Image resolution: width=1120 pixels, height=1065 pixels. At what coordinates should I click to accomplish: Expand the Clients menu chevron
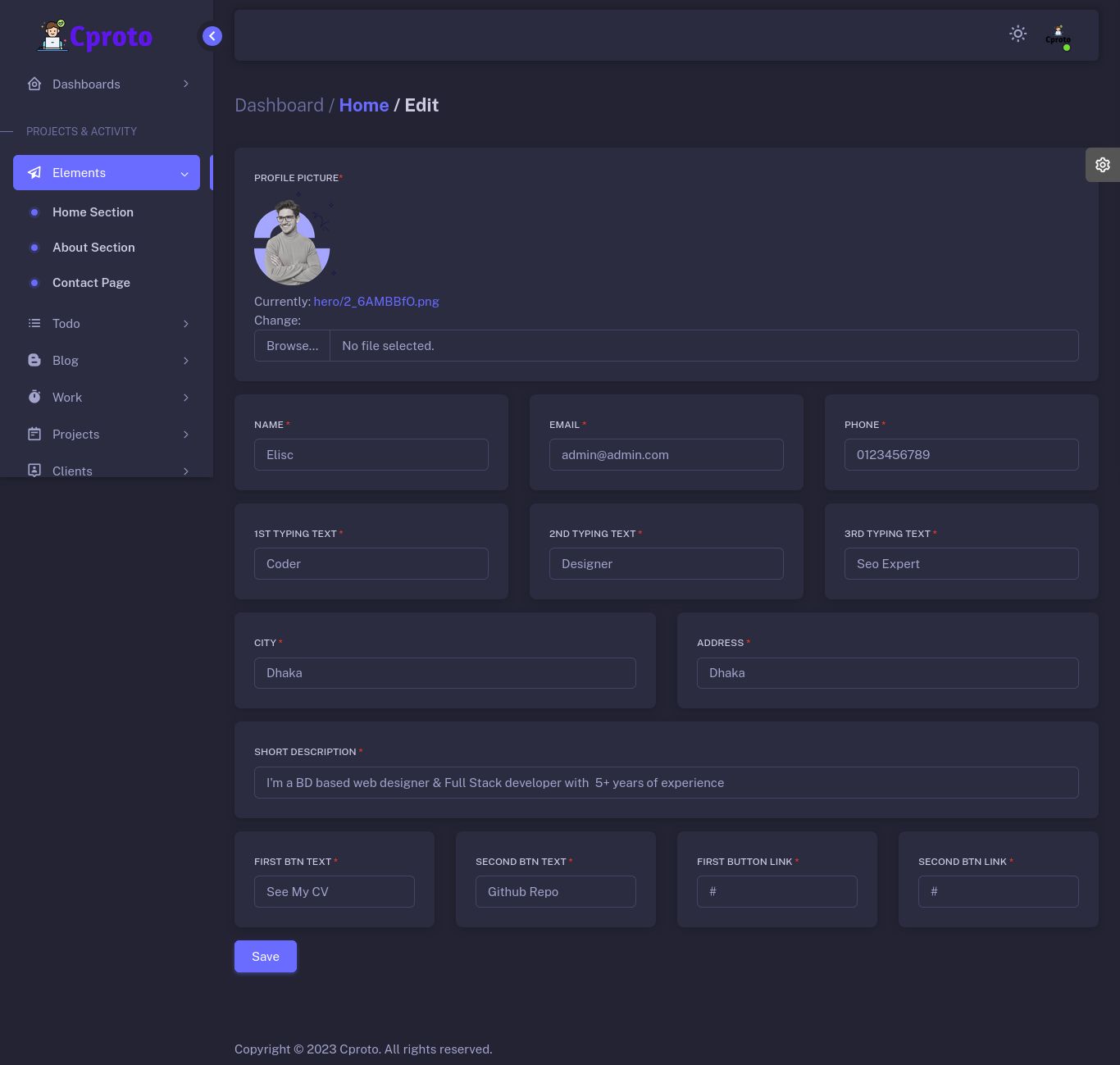(186, 471)
